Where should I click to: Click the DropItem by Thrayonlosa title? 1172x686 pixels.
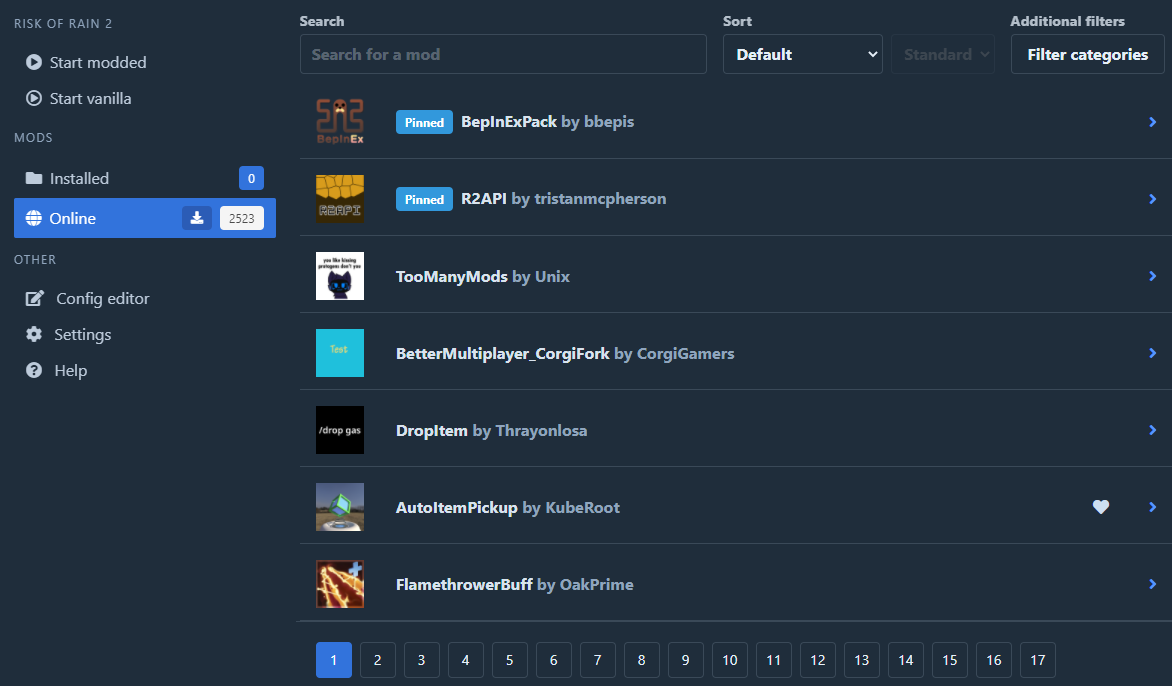[491, 430]
